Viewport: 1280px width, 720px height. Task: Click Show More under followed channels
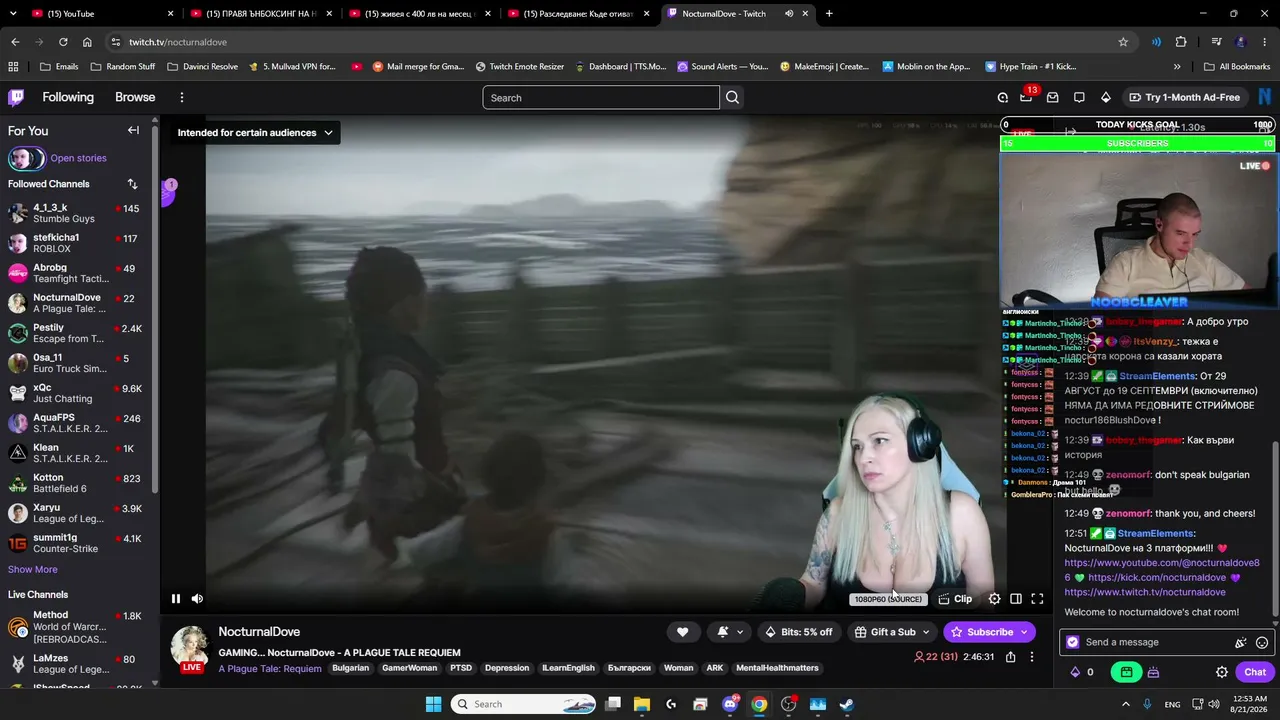(33, 569)
